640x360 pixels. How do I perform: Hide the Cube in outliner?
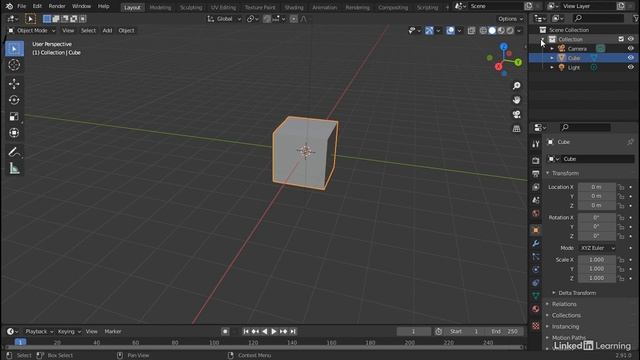tap(631, 58)
